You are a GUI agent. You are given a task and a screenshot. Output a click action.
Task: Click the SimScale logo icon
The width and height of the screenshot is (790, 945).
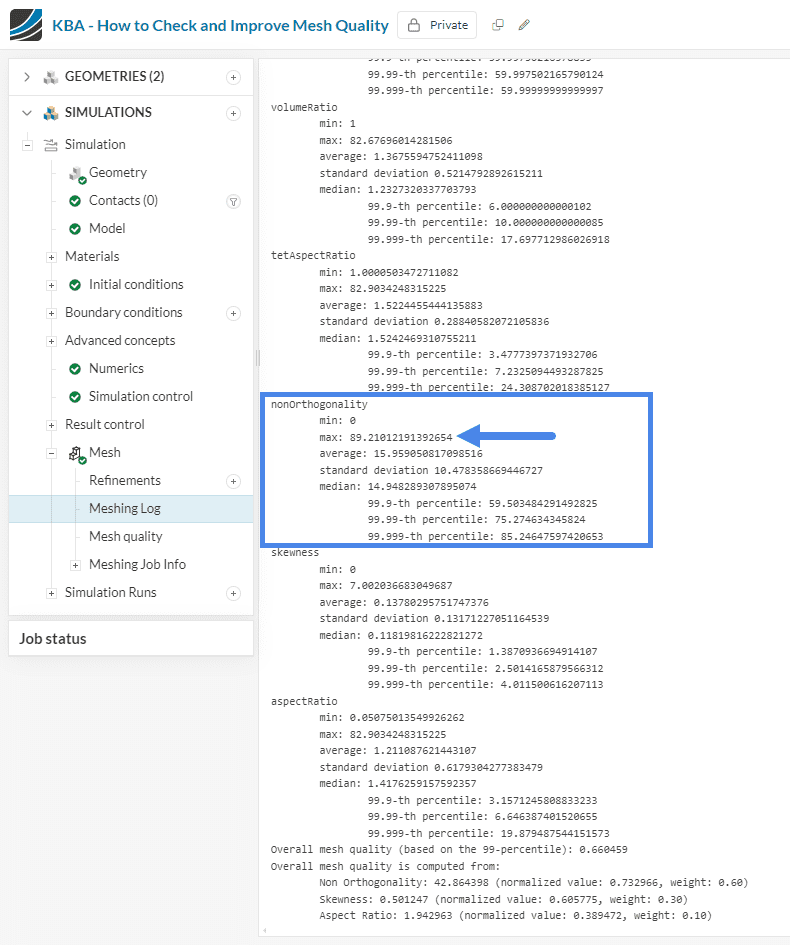26,25
